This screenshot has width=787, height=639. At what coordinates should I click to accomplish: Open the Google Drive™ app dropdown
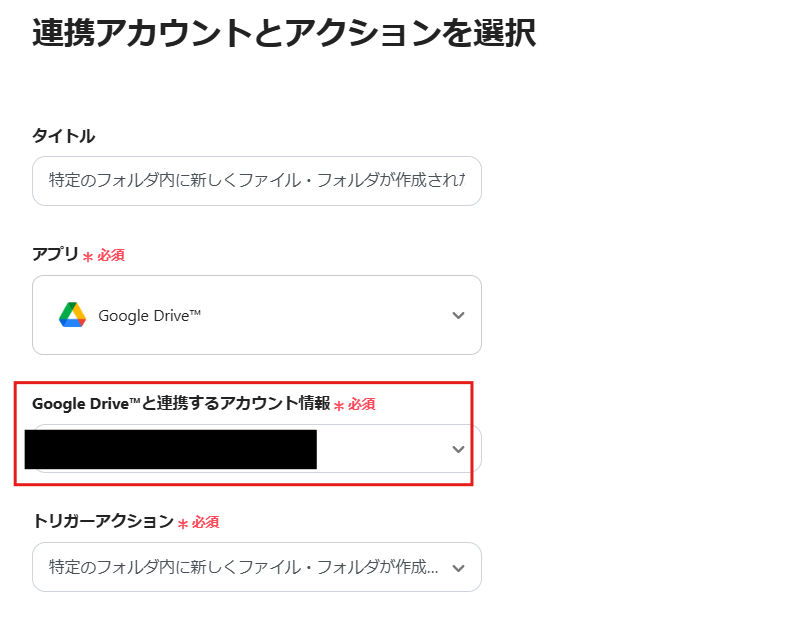pos(256,315)
